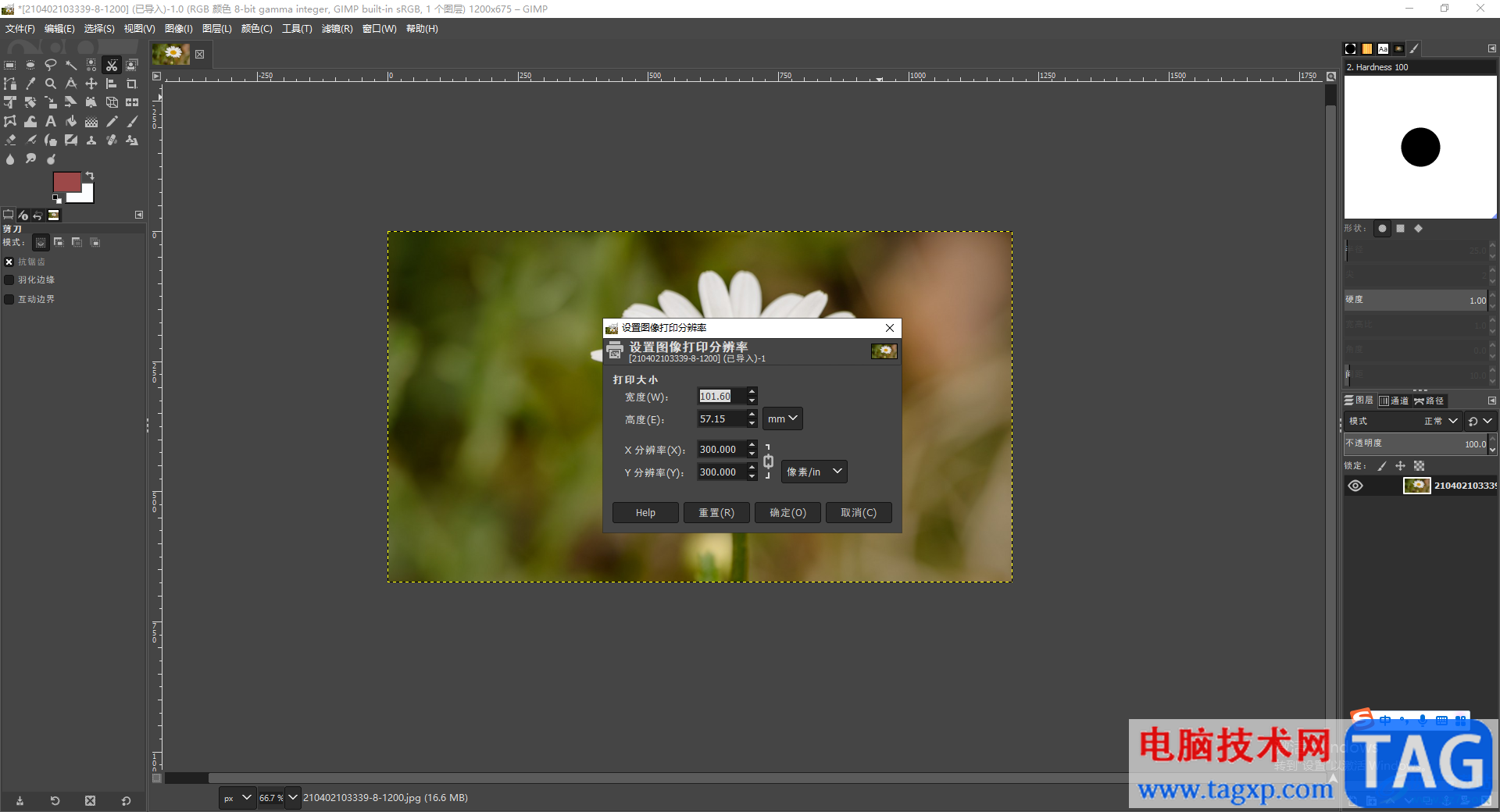Select the Rectangle Select tool
The height and width of the screenshot is (812, 1500).
pyautogui.click(x=10, y=65)
